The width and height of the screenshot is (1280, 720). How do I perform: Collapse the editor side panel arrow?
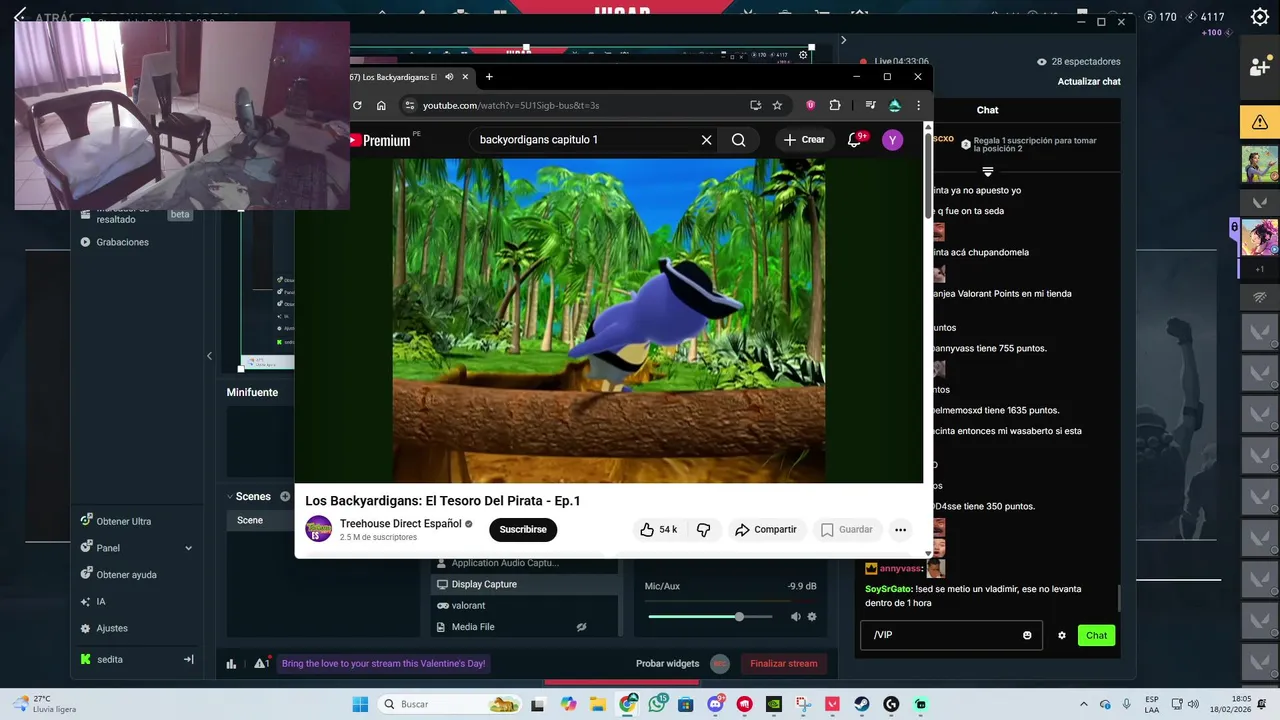pos(209,356)
